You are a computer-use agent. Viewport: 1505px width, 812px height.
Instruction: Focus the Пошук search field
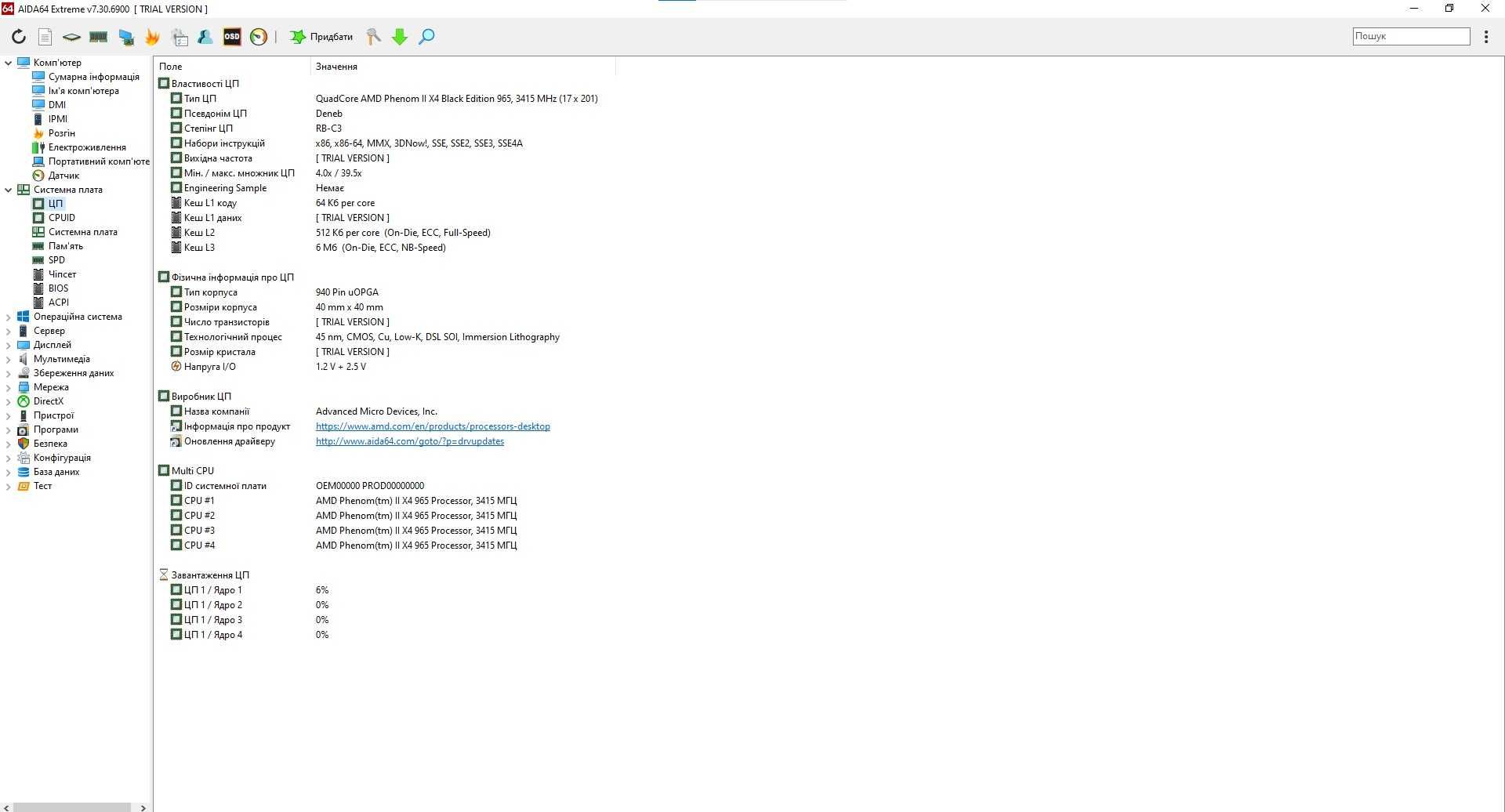(1411, 36)
